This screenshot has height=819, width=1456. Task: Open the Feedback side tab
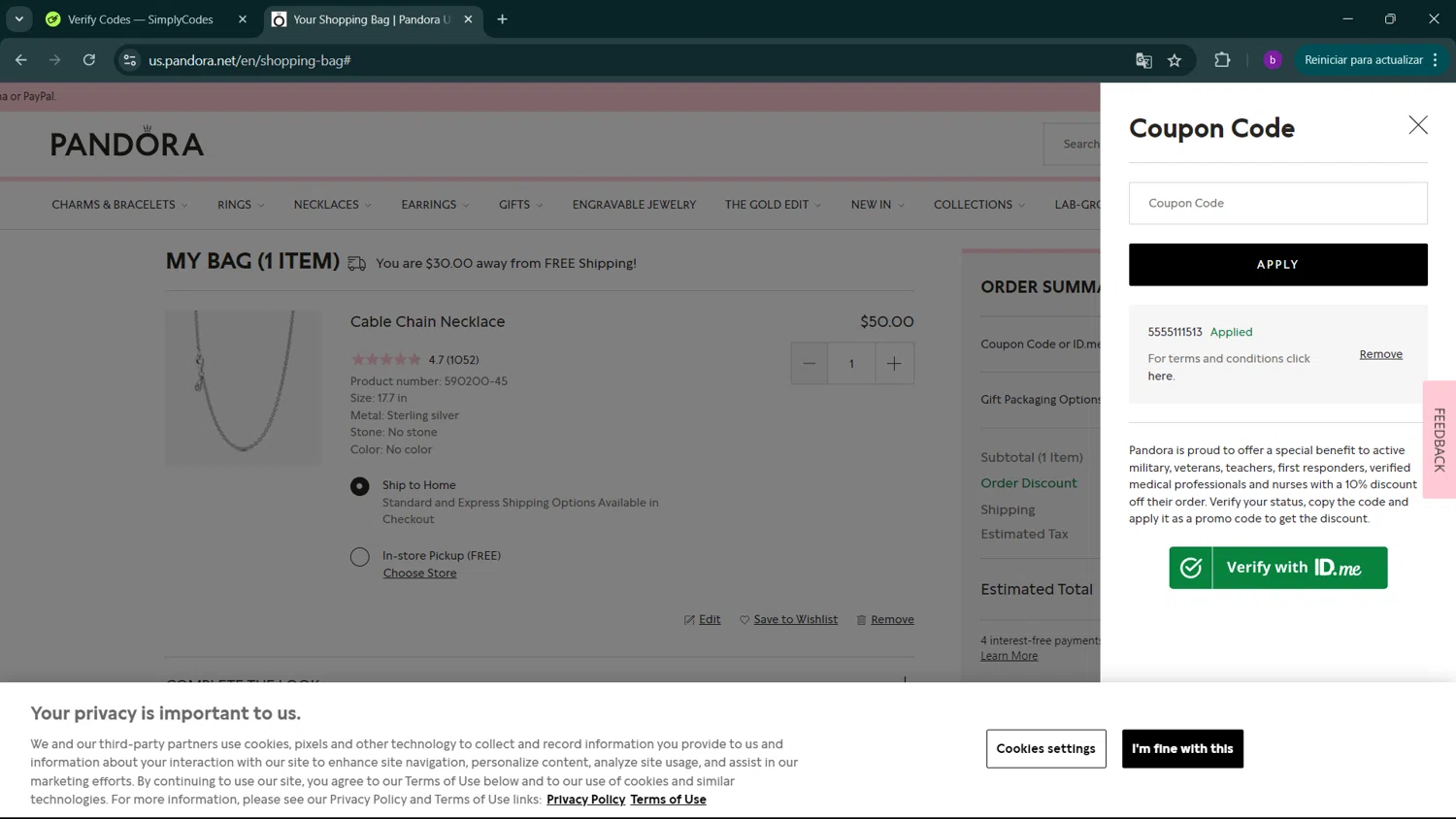tap(1439, 440)
